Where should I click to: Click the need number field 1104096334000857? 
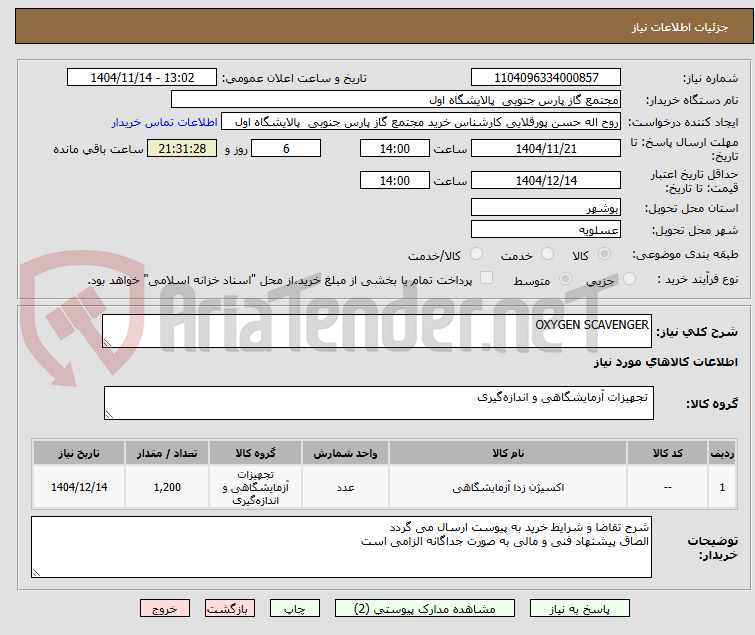click(x=546, y=78)
